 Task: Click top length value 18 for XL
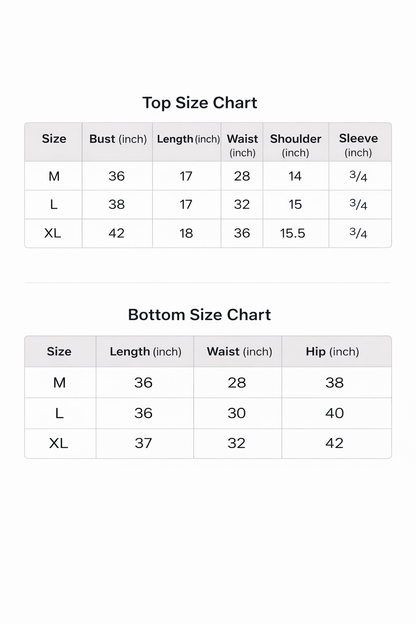tap(186, 233)
